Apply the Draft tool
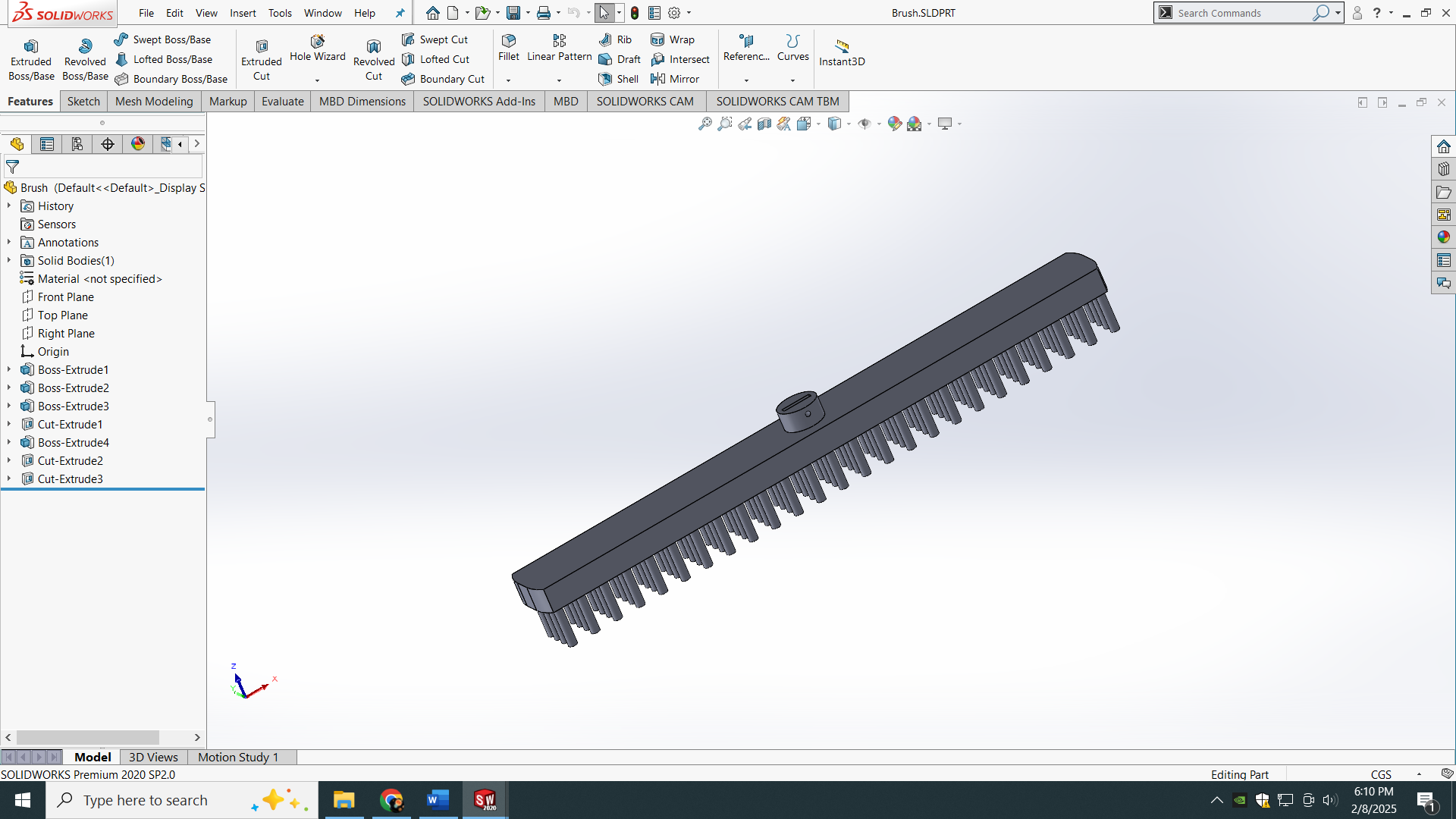 click(620, 59)
